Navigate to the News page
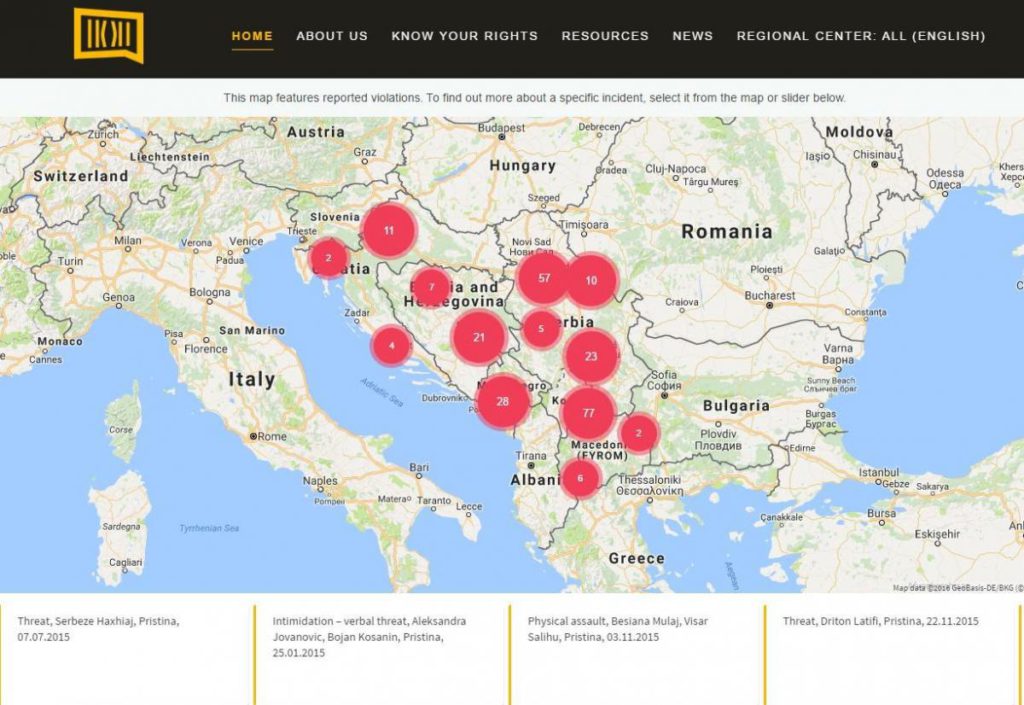This screenshot has height=705, width=1024. click(692, 36)
